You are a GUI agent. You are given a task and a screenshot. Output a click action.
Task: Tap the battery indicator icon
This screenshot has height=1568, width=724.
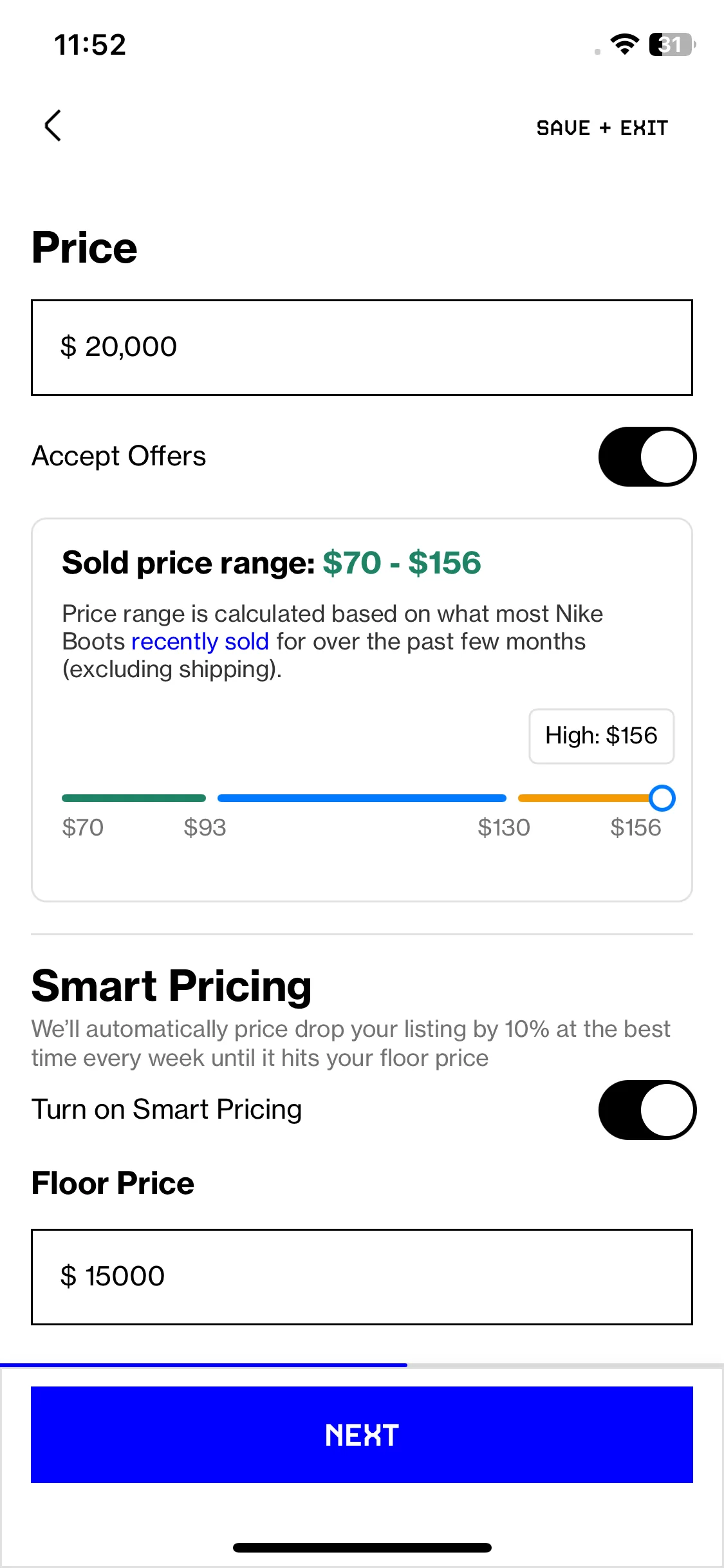click(x=673, y=44)
